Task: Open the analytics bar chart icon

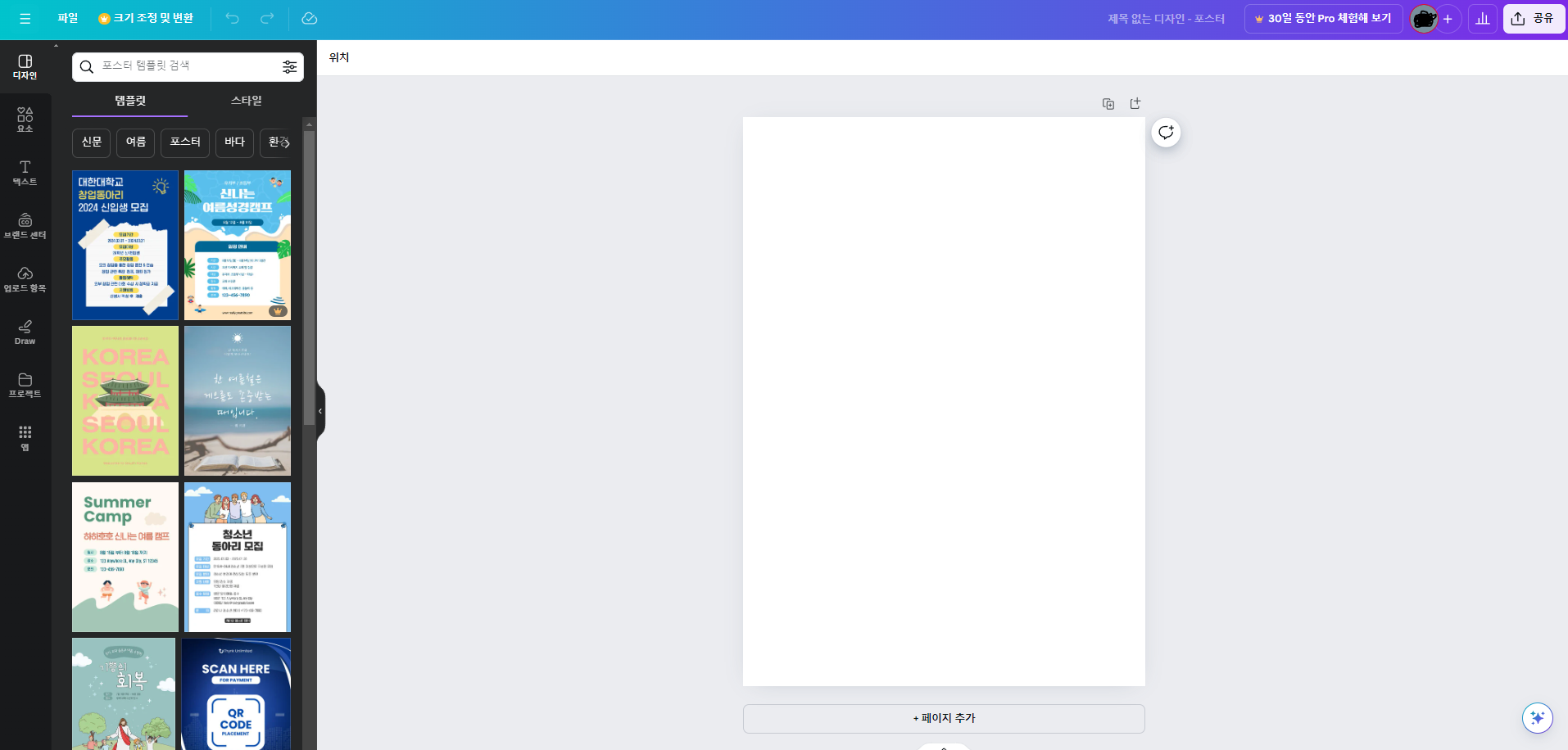Action: point(1483,19)
